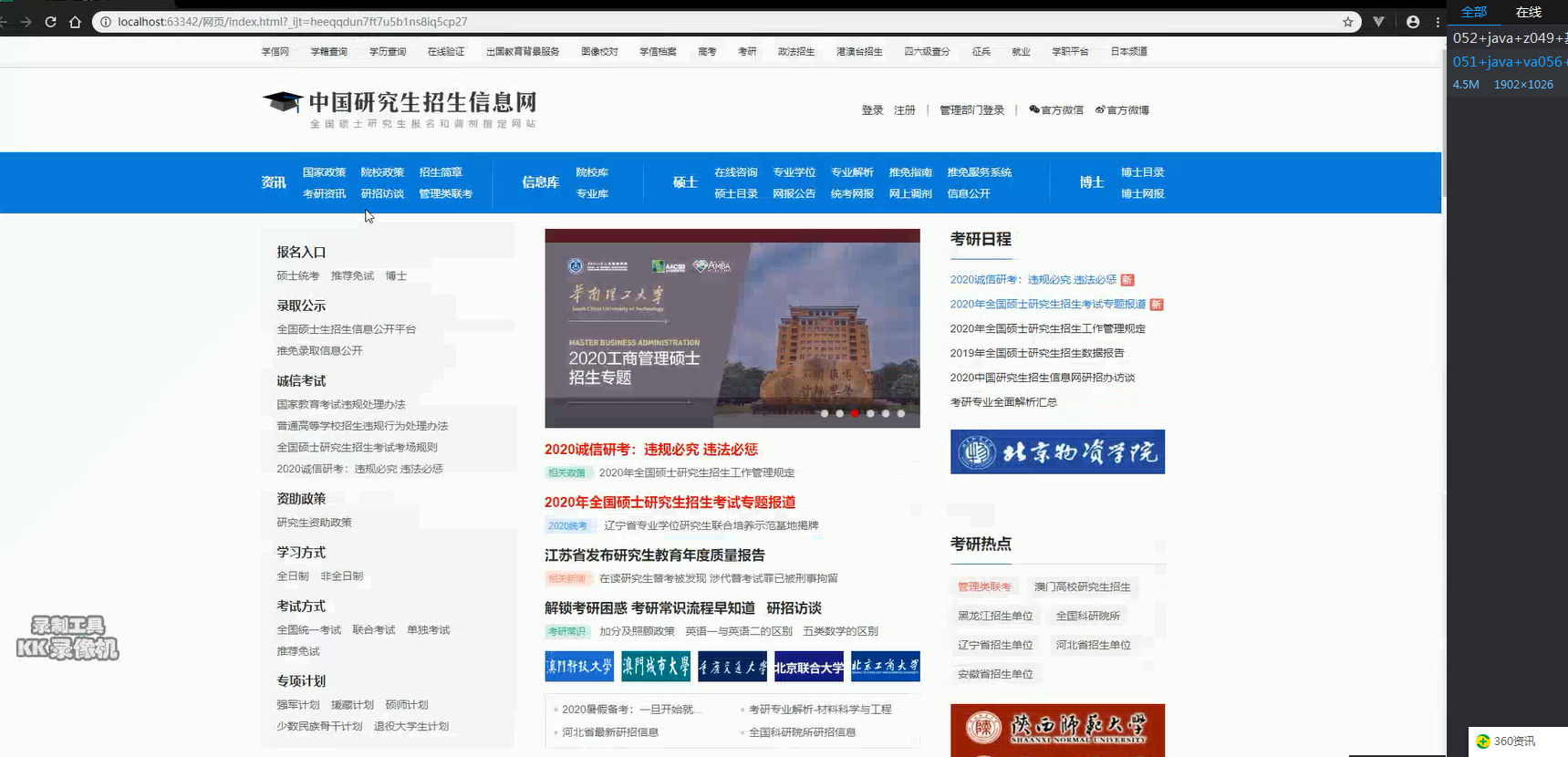Viewport: 1568px width, 757px height.
Task: Select 招生简章 in blue navigation
Action: click(x=441, y=172)
